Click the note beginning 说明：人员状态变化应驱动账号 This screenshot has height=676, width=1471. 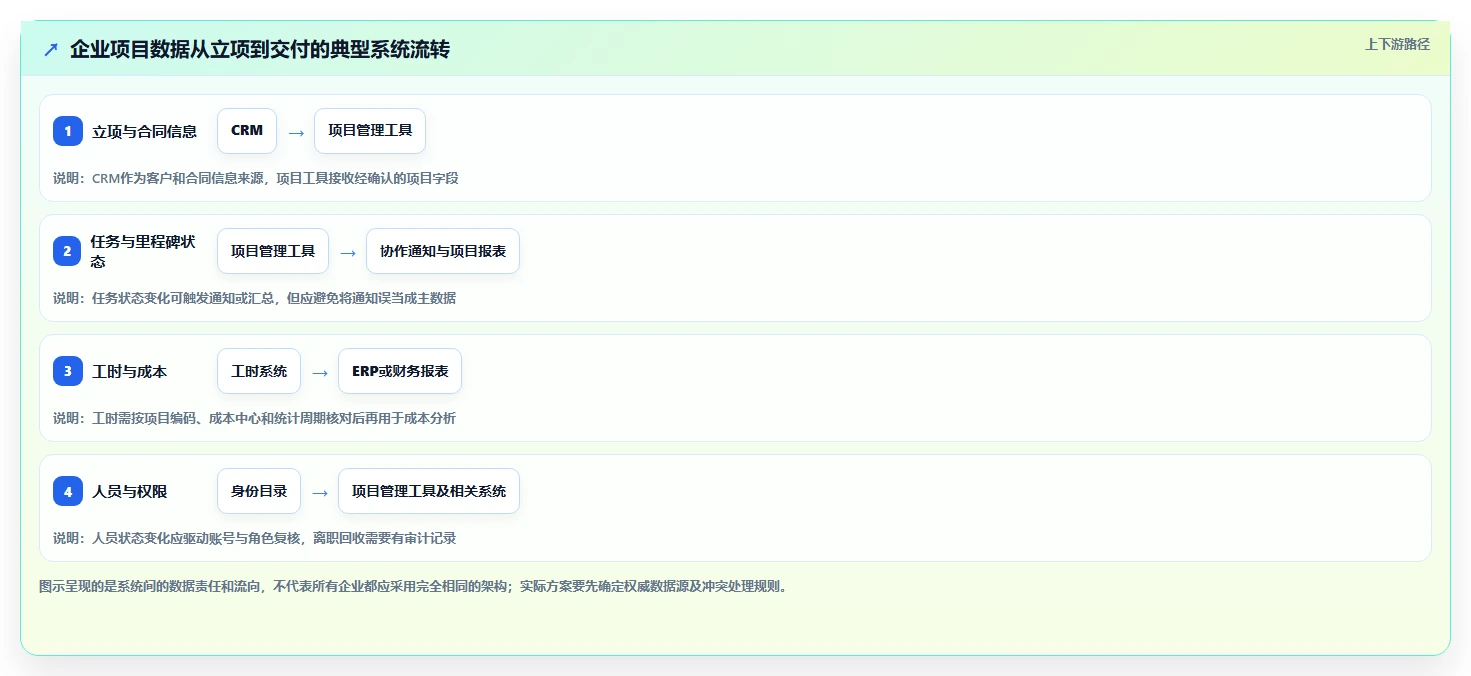pos(254,538)
